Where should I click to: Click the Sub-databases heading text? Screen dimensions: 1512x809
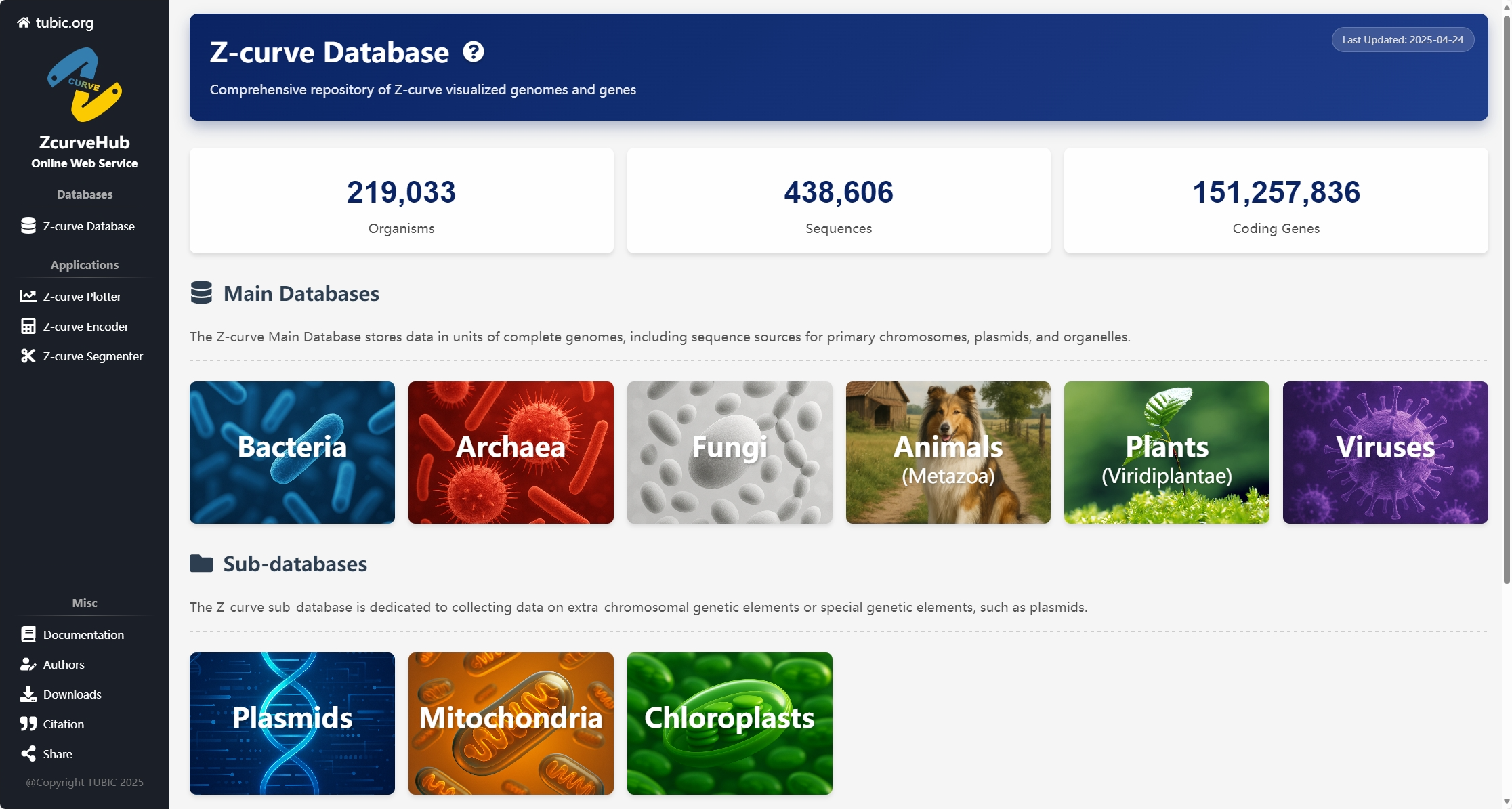(295, 564)
